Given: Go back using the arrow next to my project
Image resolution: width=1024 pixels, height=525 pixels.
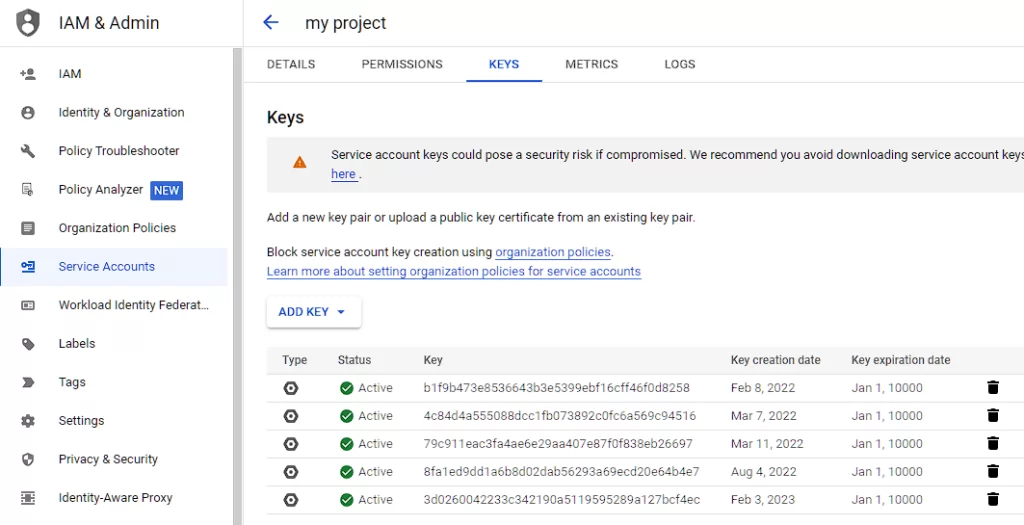Looking at the screenshot, I should coord(270,22).
